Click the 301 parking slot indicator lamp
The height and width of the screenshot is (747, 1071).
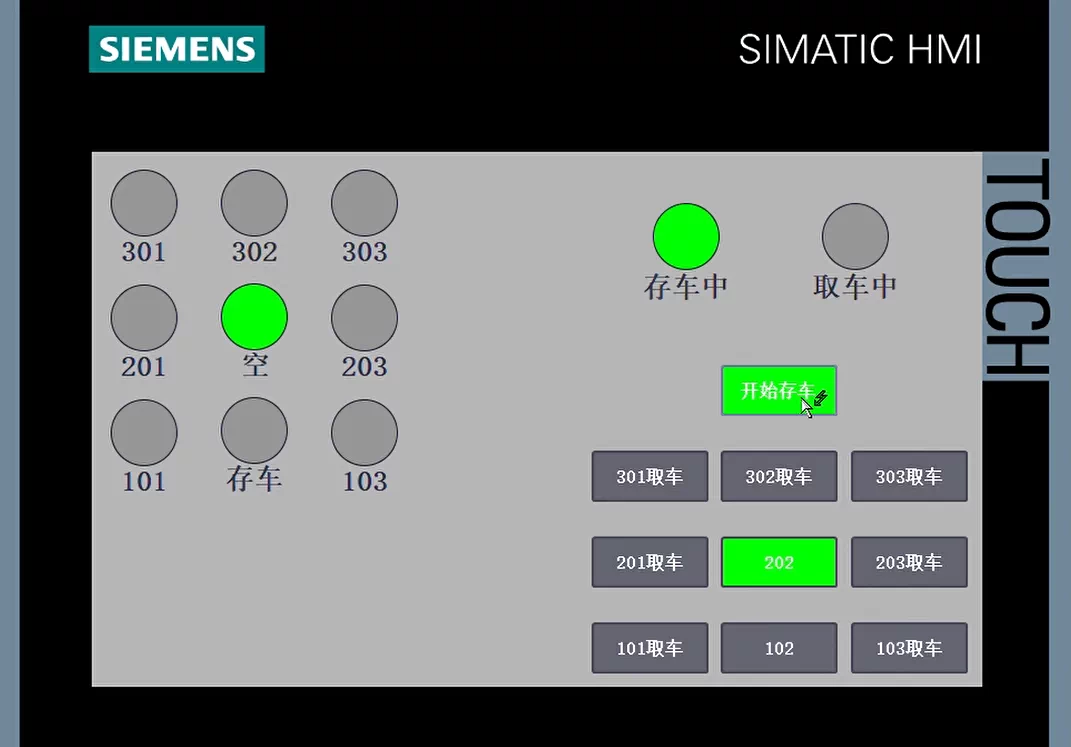(x=144, y=201)
